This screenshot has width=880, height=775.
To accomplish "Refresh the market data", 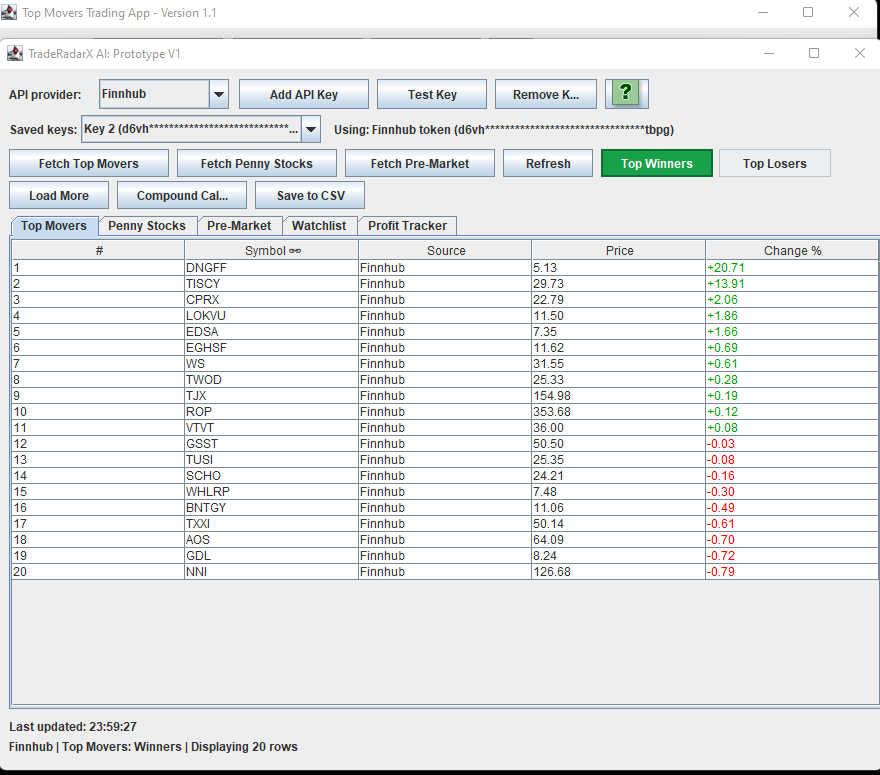I will click(547, 162).
